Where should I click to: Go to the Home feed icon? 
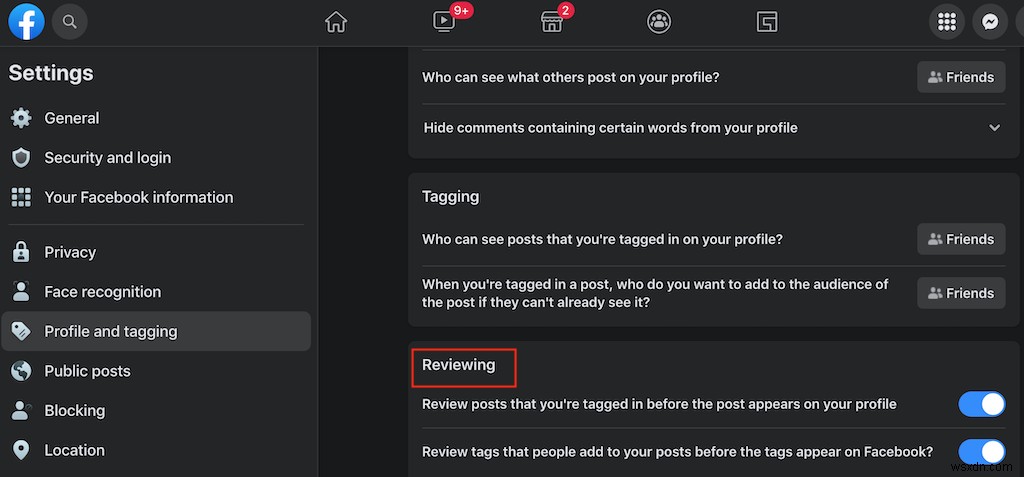pos(336,23)
